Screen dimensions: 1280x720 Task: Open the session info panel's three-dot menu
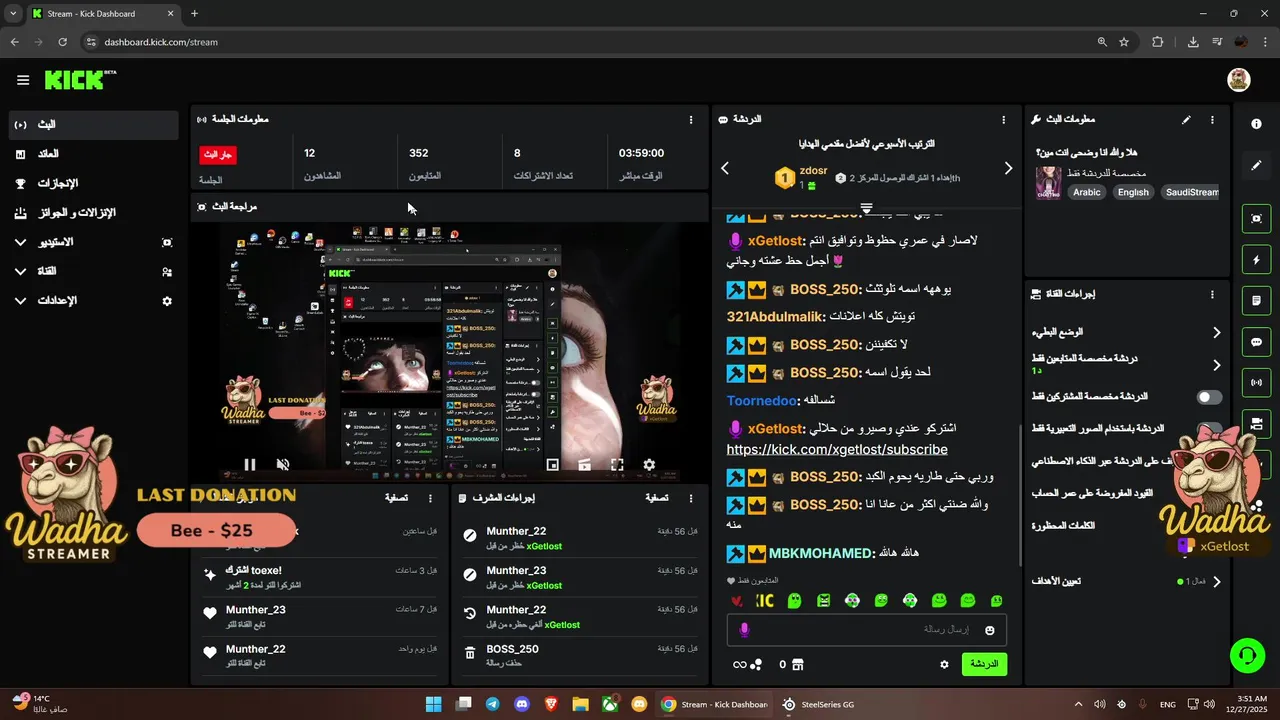[691, 120]
